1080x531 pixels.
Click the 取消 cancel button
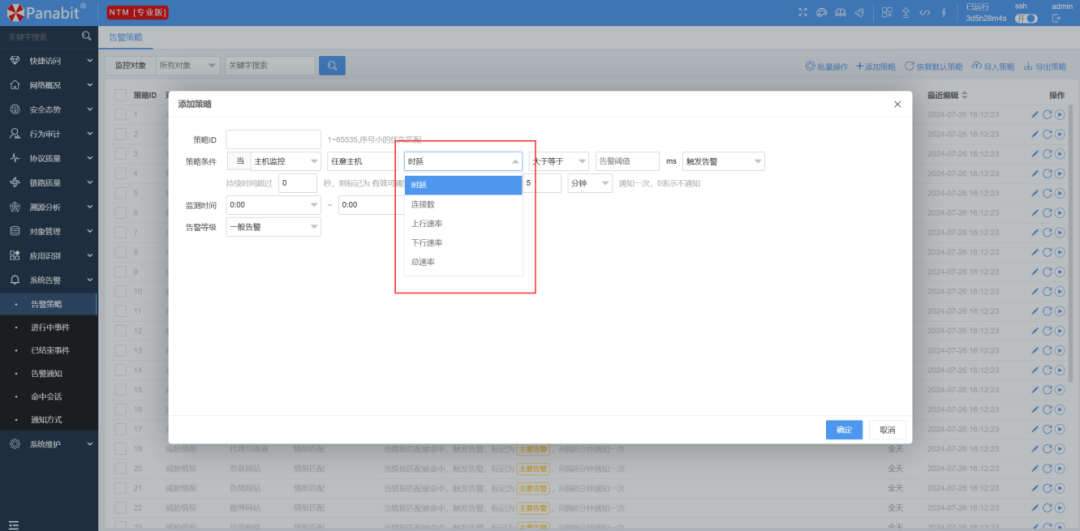click(887, 430)
